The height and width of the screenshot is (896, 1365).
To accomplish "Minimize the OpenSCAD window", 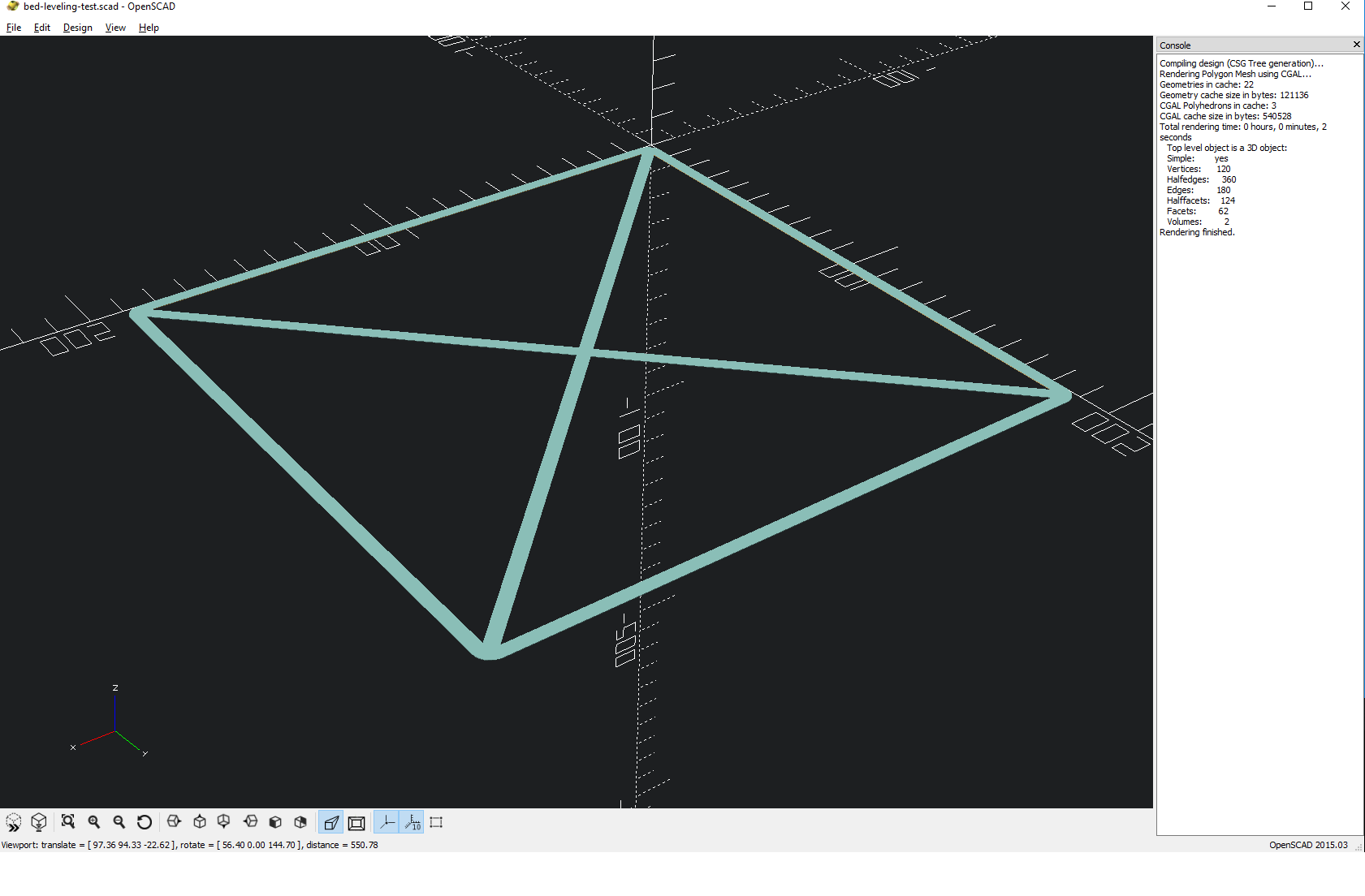I will [1272, 6].
